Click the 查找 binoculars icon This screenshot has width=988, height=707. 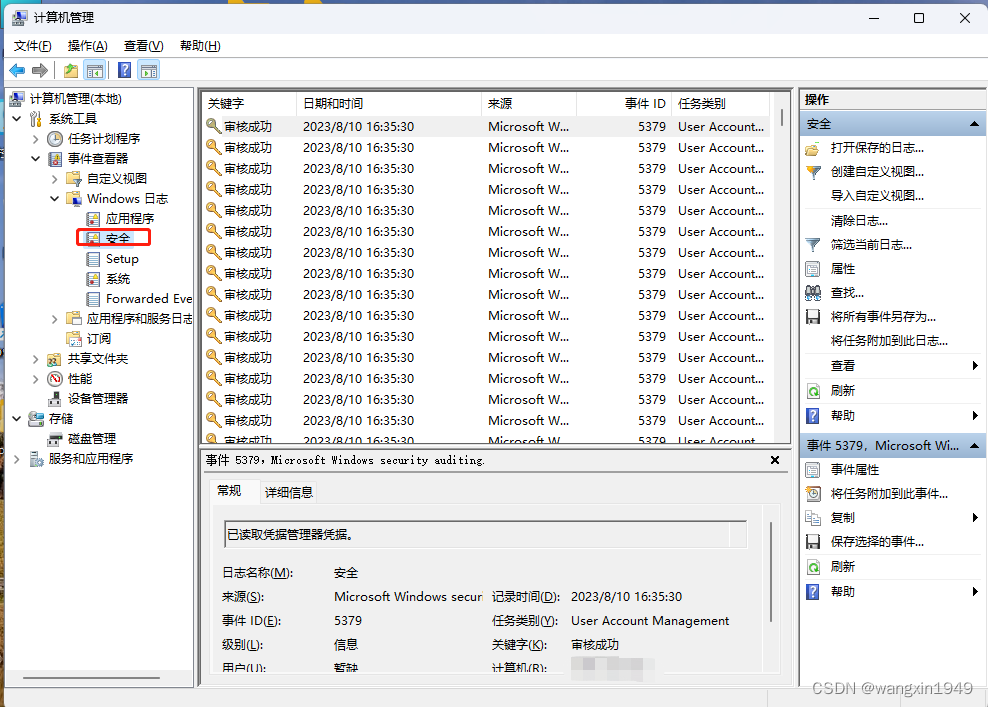(x=813, y=293)
